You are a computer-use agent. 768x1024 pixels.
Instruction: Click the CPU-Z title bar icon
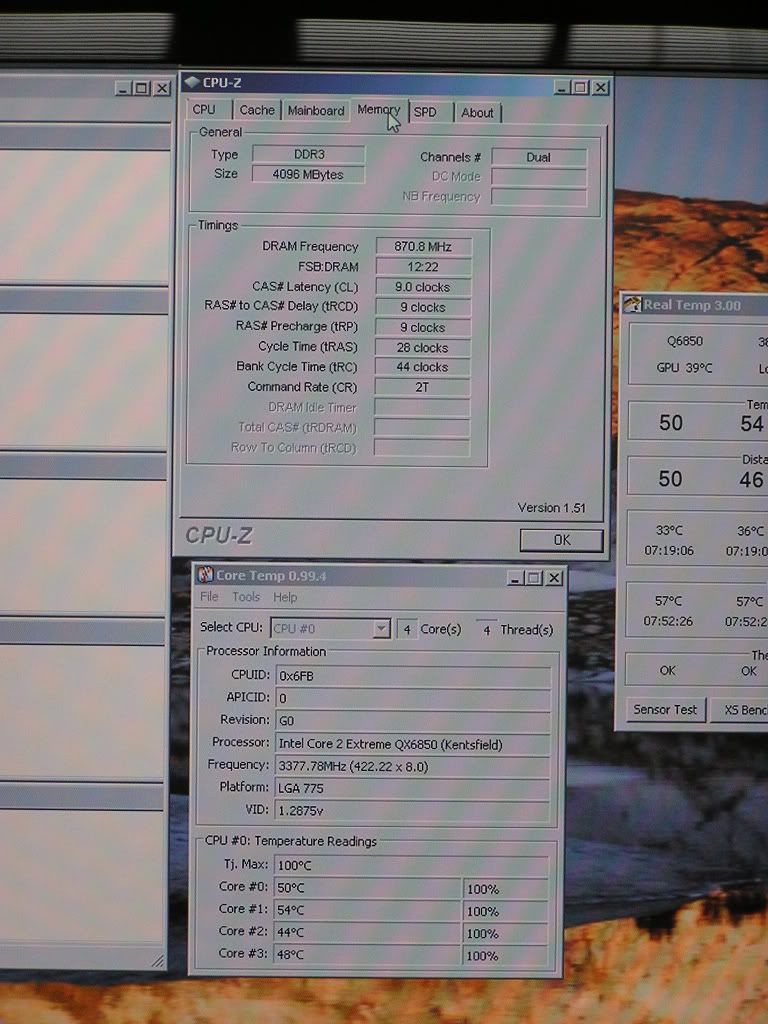[x=193, y=82]
